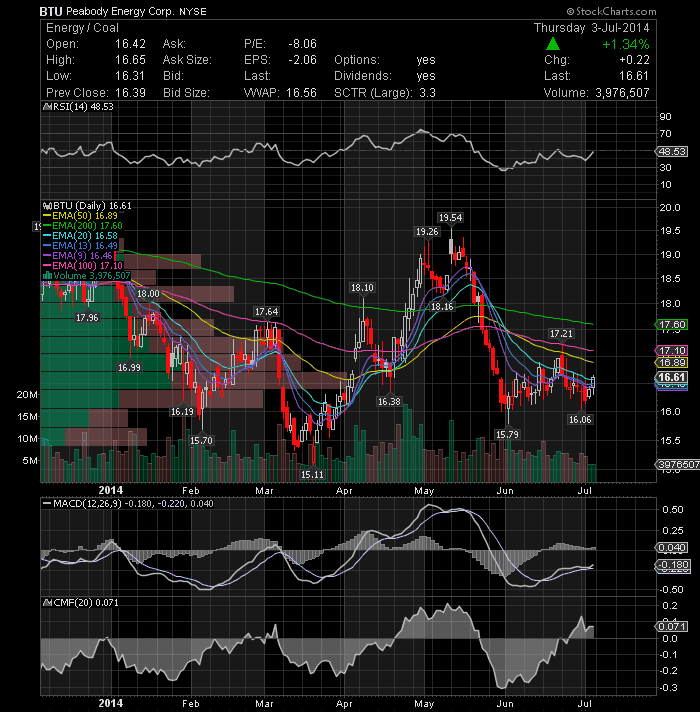Click the EPS value -2.06

(x=302, y=60)
